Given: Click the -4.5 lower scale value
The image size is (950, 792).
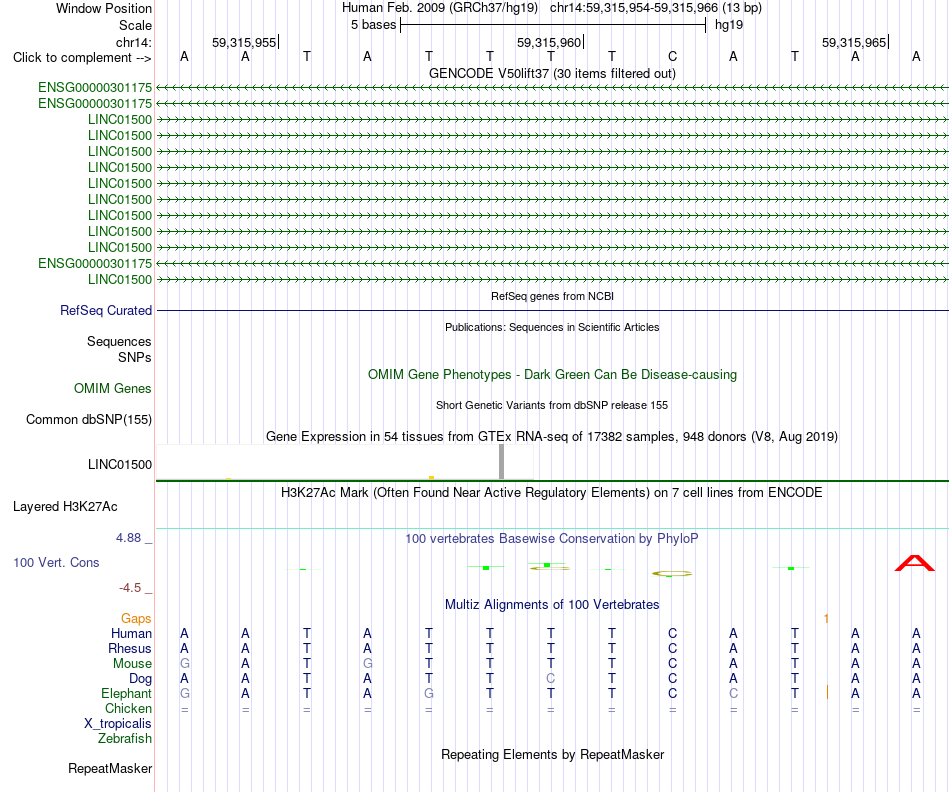Looking at the screenshot, I should click(130, 588).
